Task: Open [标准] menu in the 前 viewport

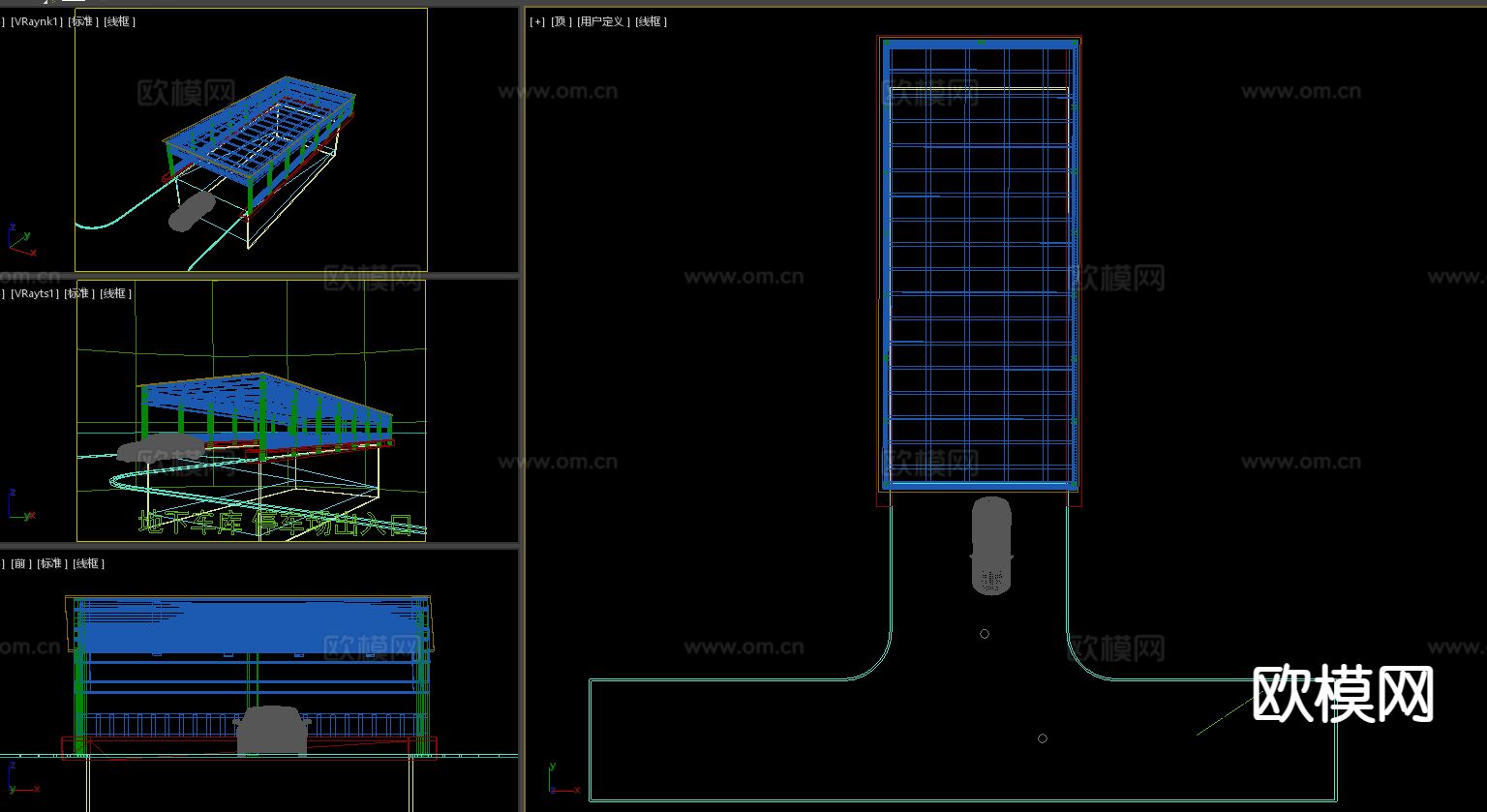Action: point(52,563)
